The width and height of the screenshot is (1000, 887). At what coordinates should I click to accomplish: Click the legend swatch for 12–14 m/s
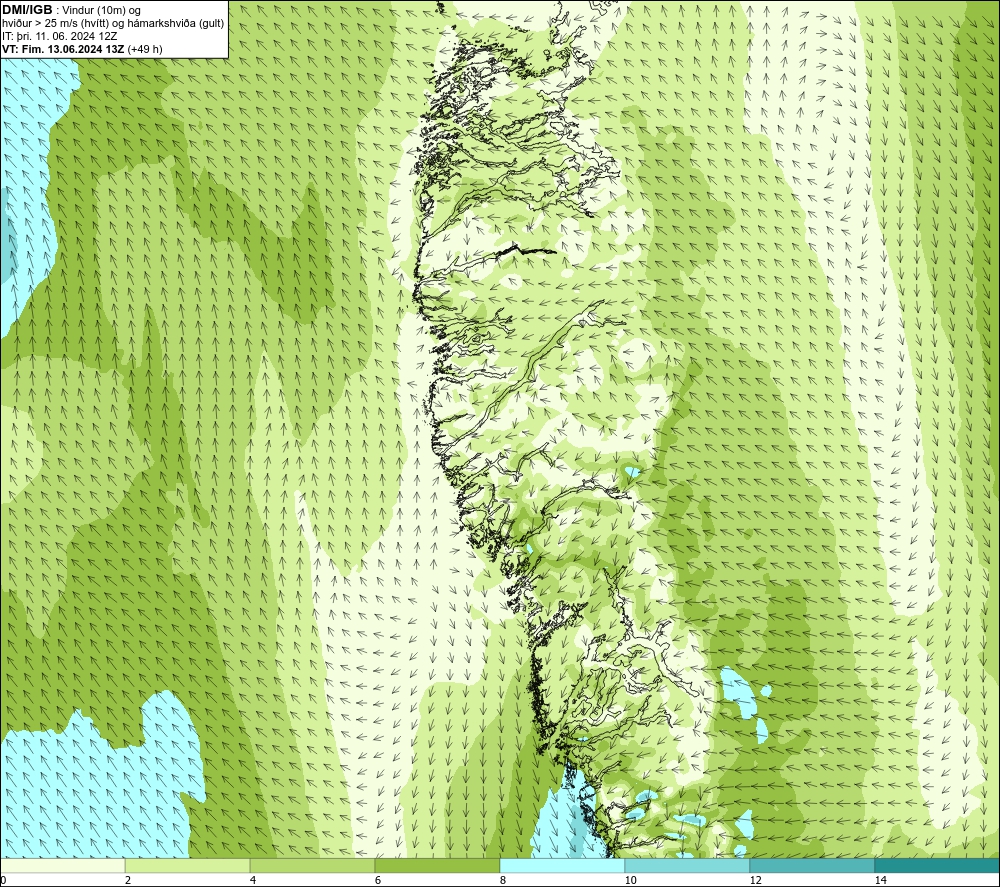812,866
